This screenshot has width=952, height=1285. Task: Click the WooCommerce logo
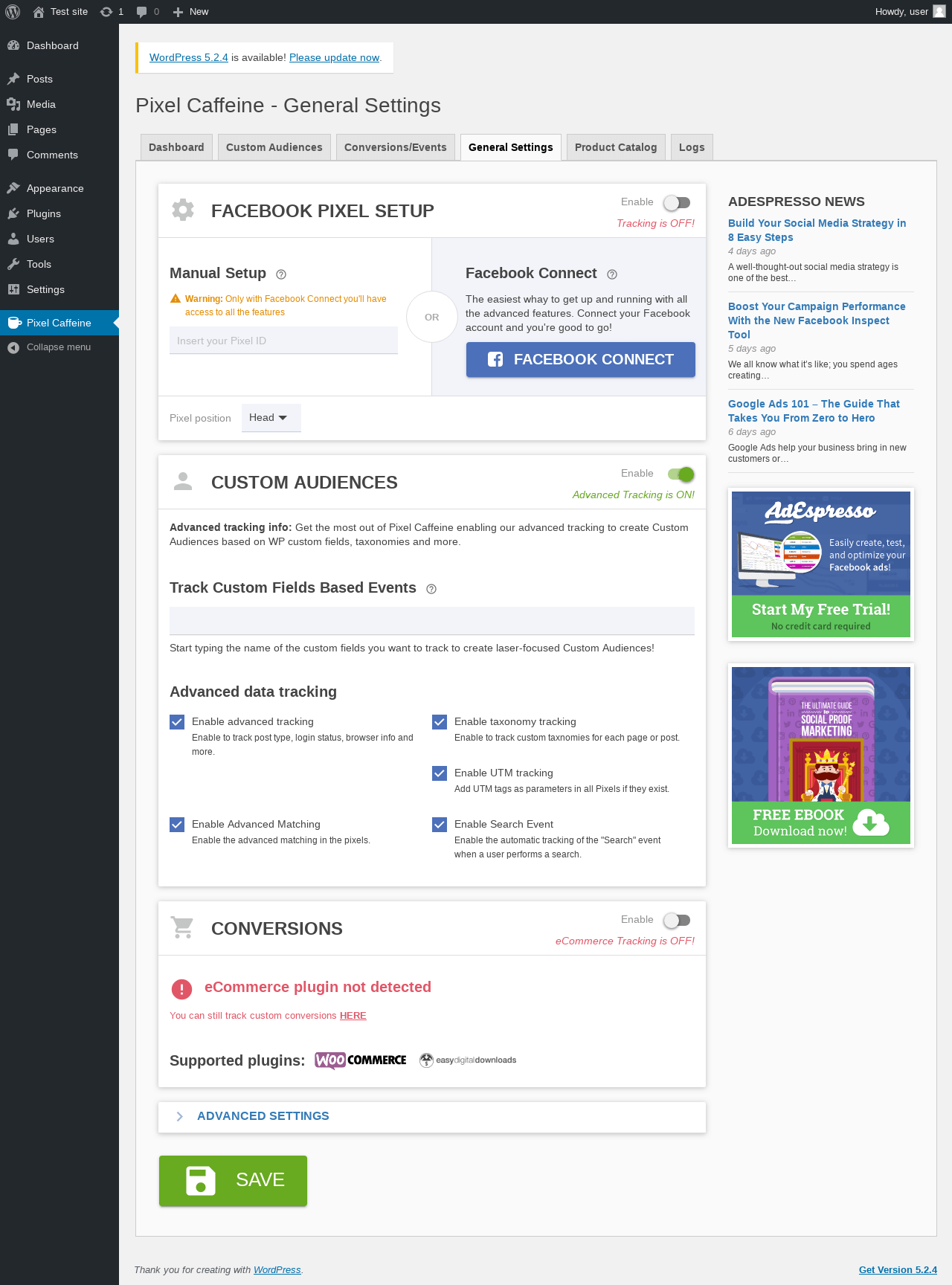coord(361,1060)
